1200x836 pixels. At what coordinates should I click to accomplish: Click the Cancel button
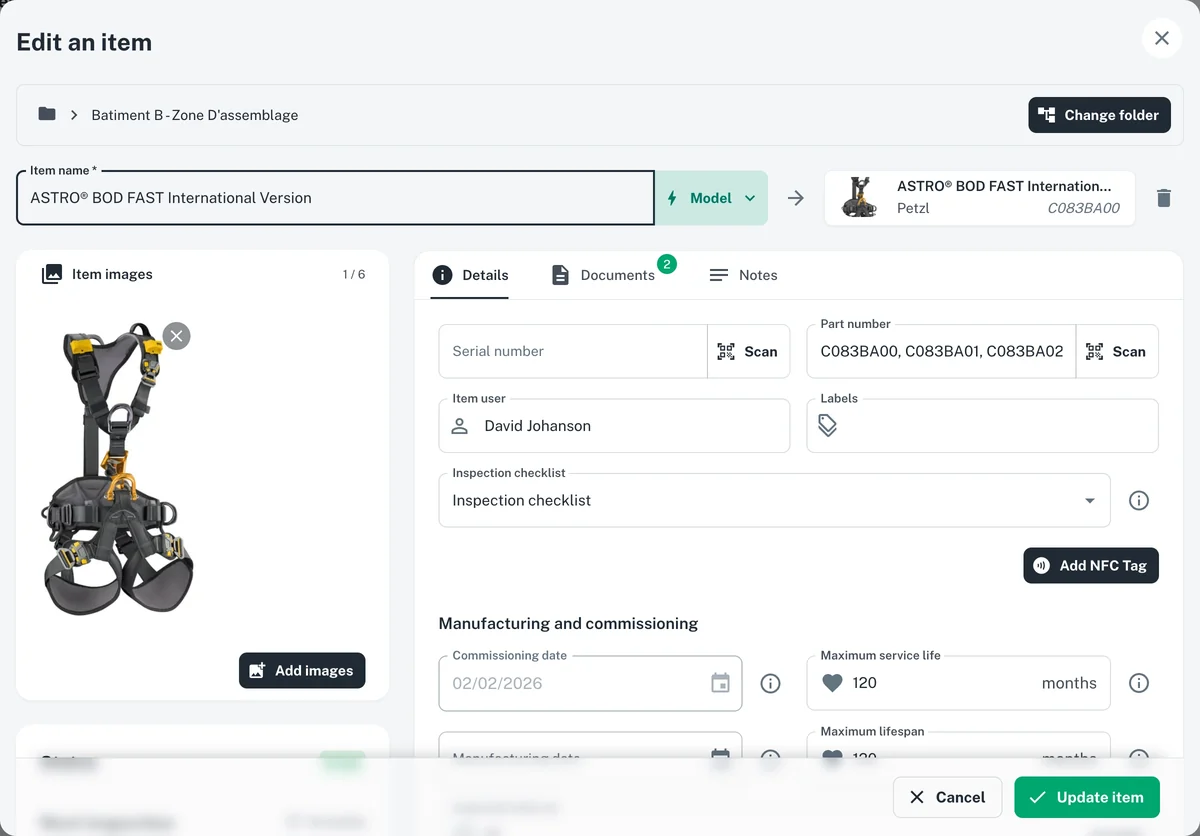click(x=947, y=797)
